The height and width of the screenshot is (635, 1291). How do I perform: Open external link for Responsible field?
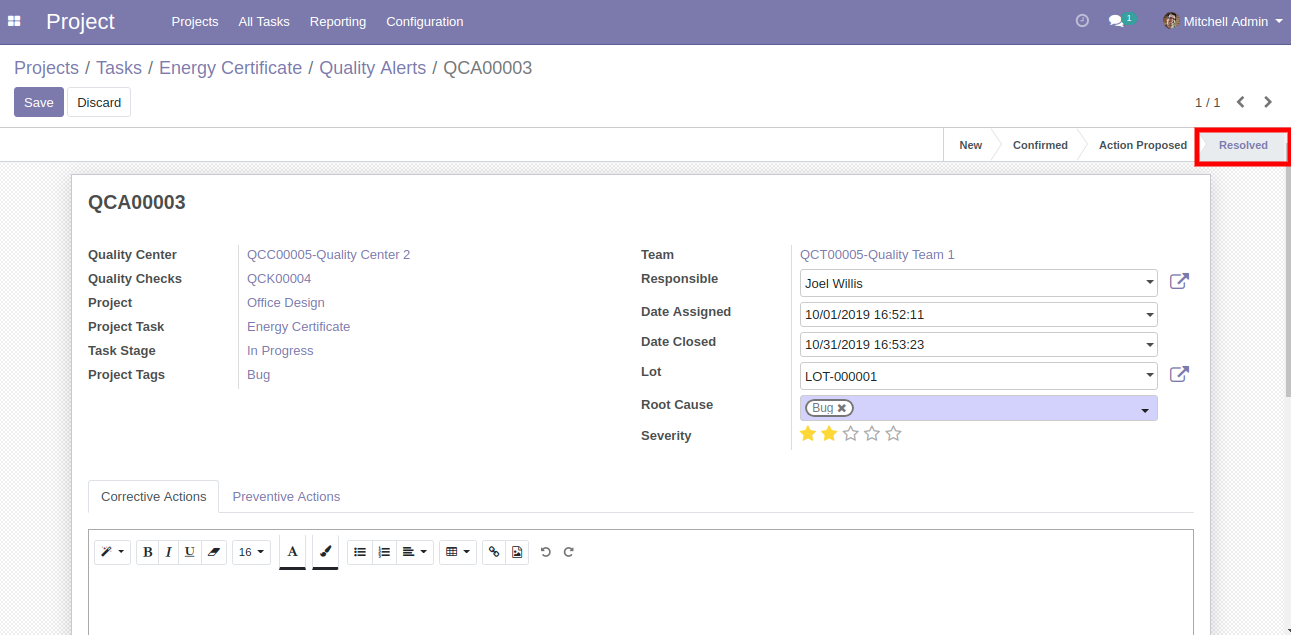(1179, 282)
